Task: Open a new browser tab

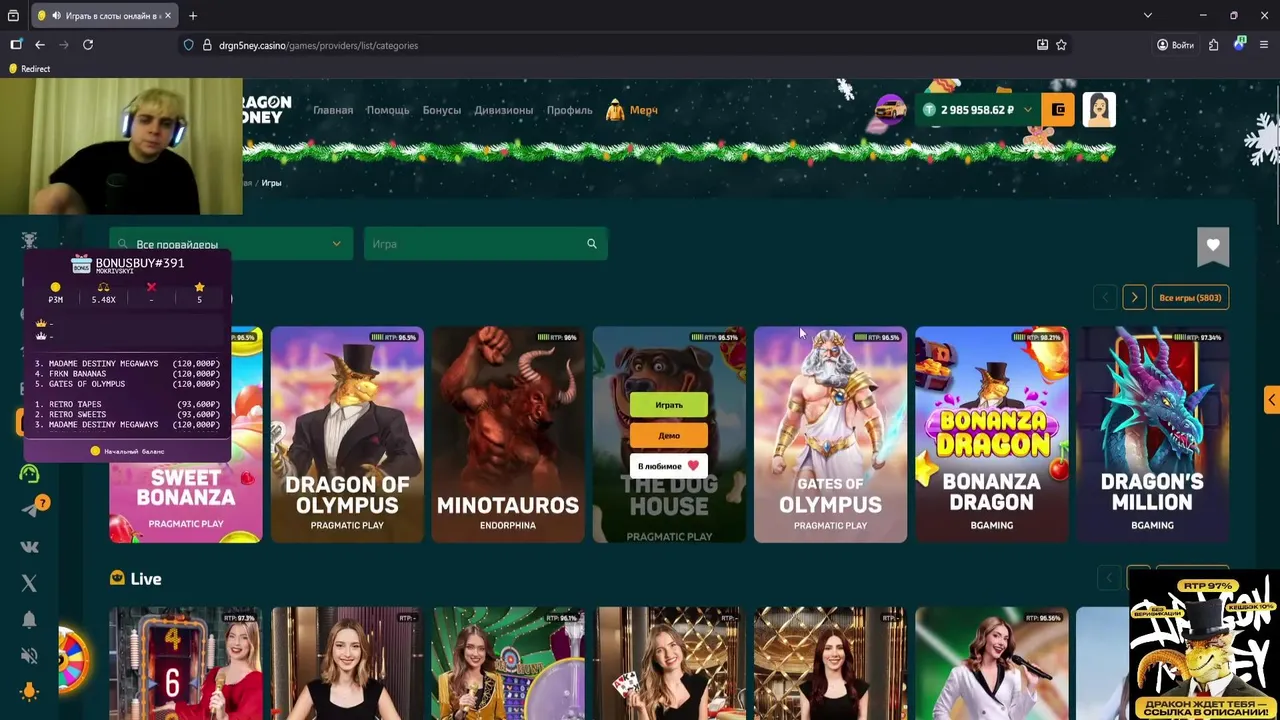Action: pos(193,15)
